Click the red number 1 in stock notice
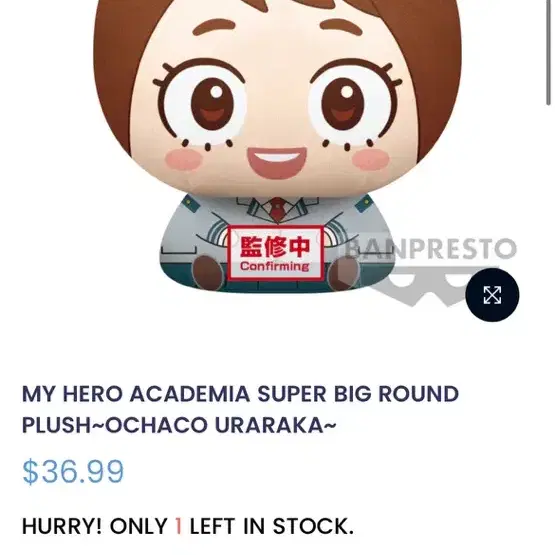 [x=178, y=526]
